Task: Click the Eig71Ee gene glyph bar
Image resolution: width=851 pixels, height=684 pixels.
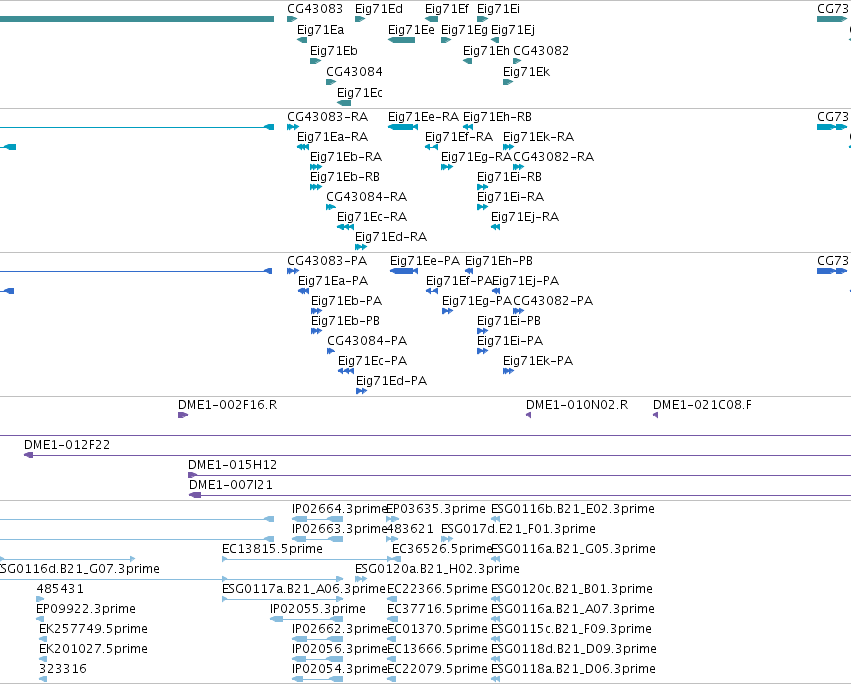Action: click(402, 40)
